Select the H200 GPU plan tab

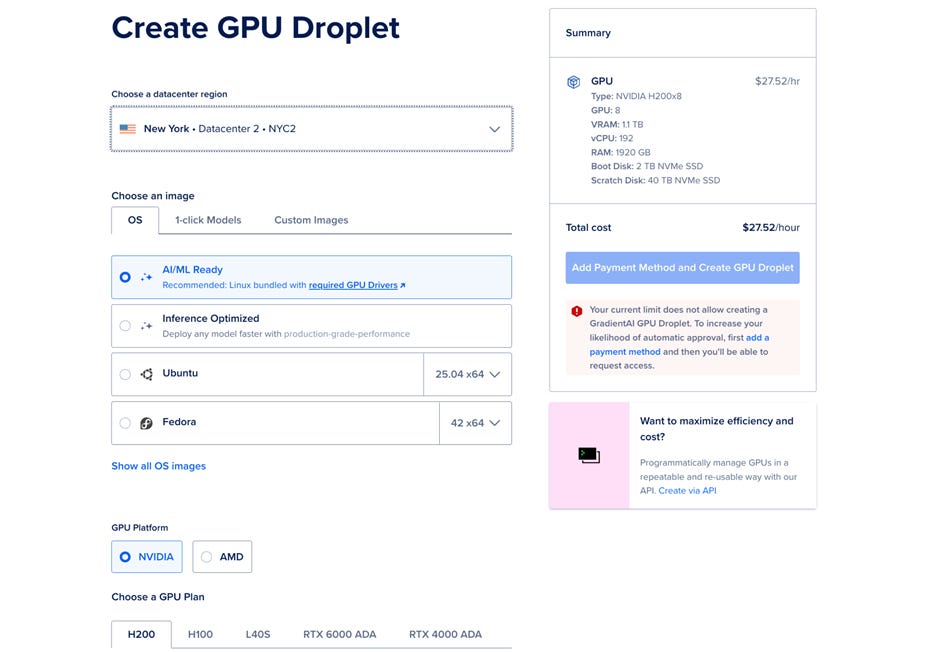point(142,634)
